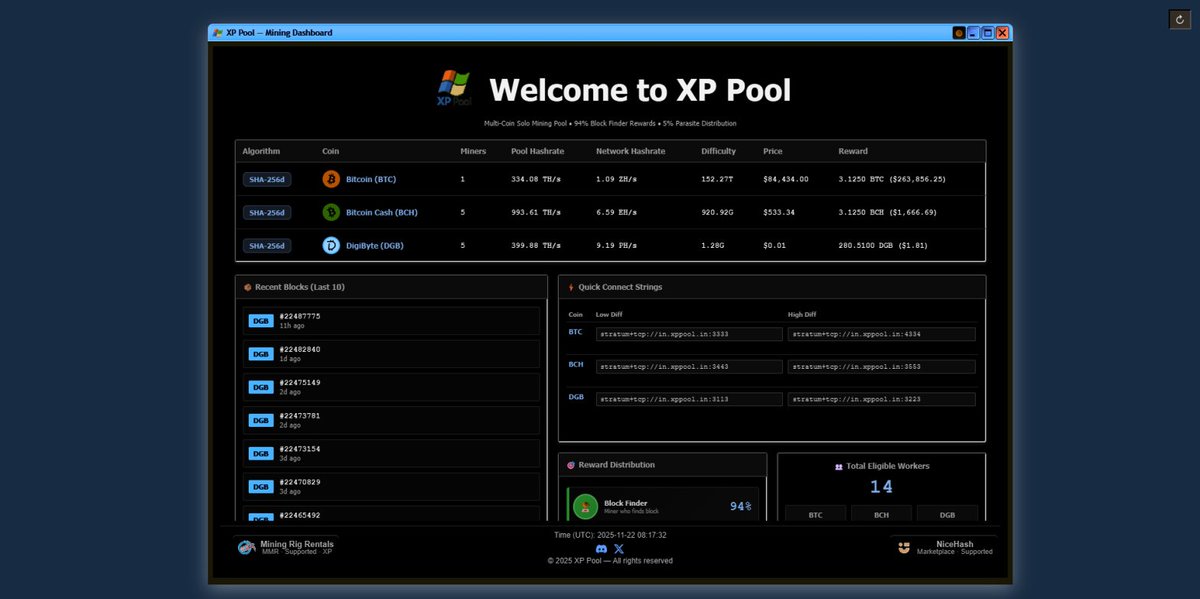Open the Mining Rig Rentals footer link
This screenshot has width=1200, height=599.
tap(286, 547)
